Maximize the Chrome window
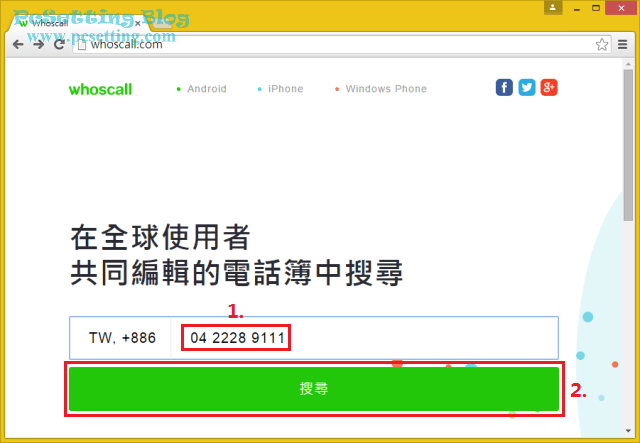Image resolution: width=640 pixels, height=443 pixels. click(596, 8)
